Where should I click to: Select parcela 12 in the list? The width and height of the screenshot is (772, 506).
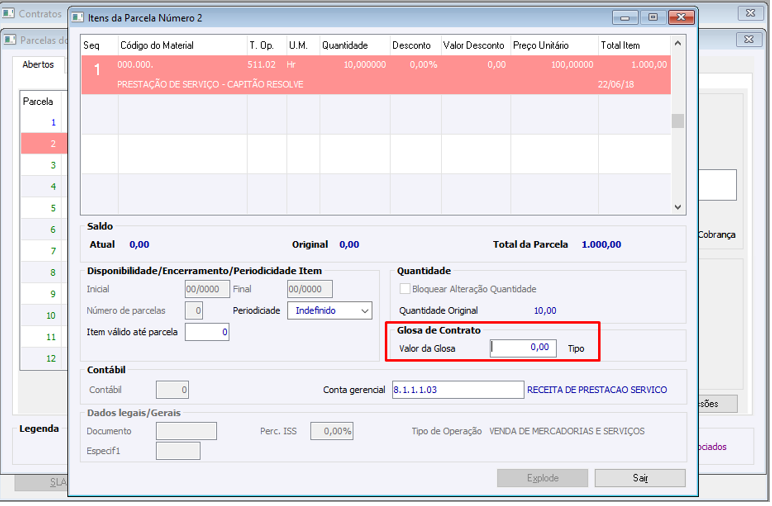(43, 358)
